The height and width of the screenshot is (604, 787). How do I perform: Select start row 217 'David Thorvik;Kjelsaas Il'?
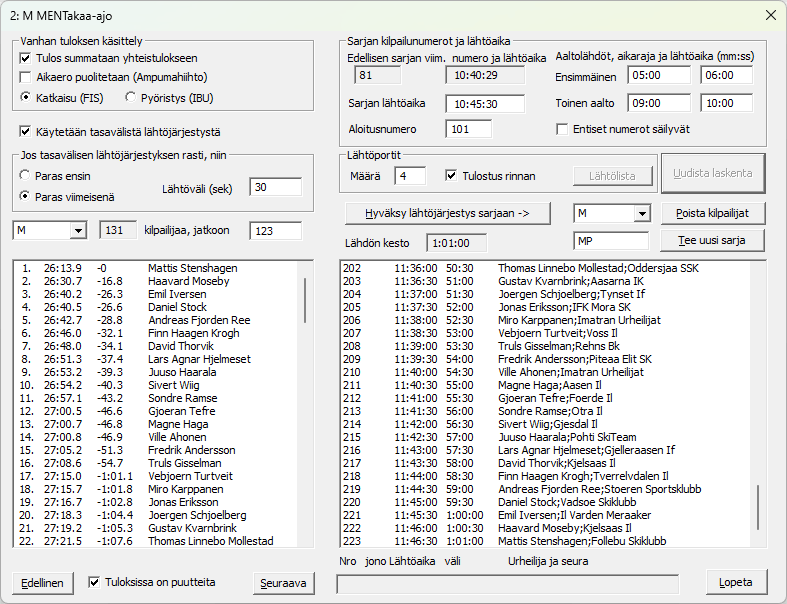pyautogui.click(x=546, y=463)
